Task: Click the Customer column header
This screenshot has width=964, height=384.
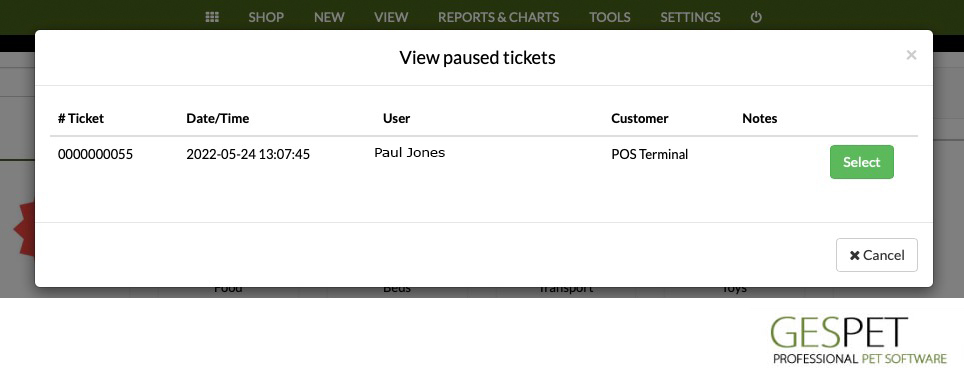Action: click(x=639, y=119)
